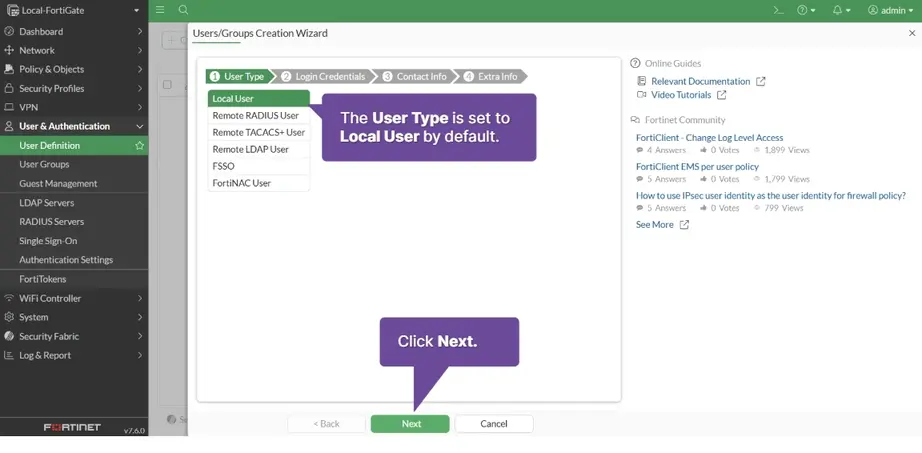Image resolution: width=922 pixels, height=453 pixels.
Task: Select Remote TACACS+ User type
Action: click(x=259, y=132)
